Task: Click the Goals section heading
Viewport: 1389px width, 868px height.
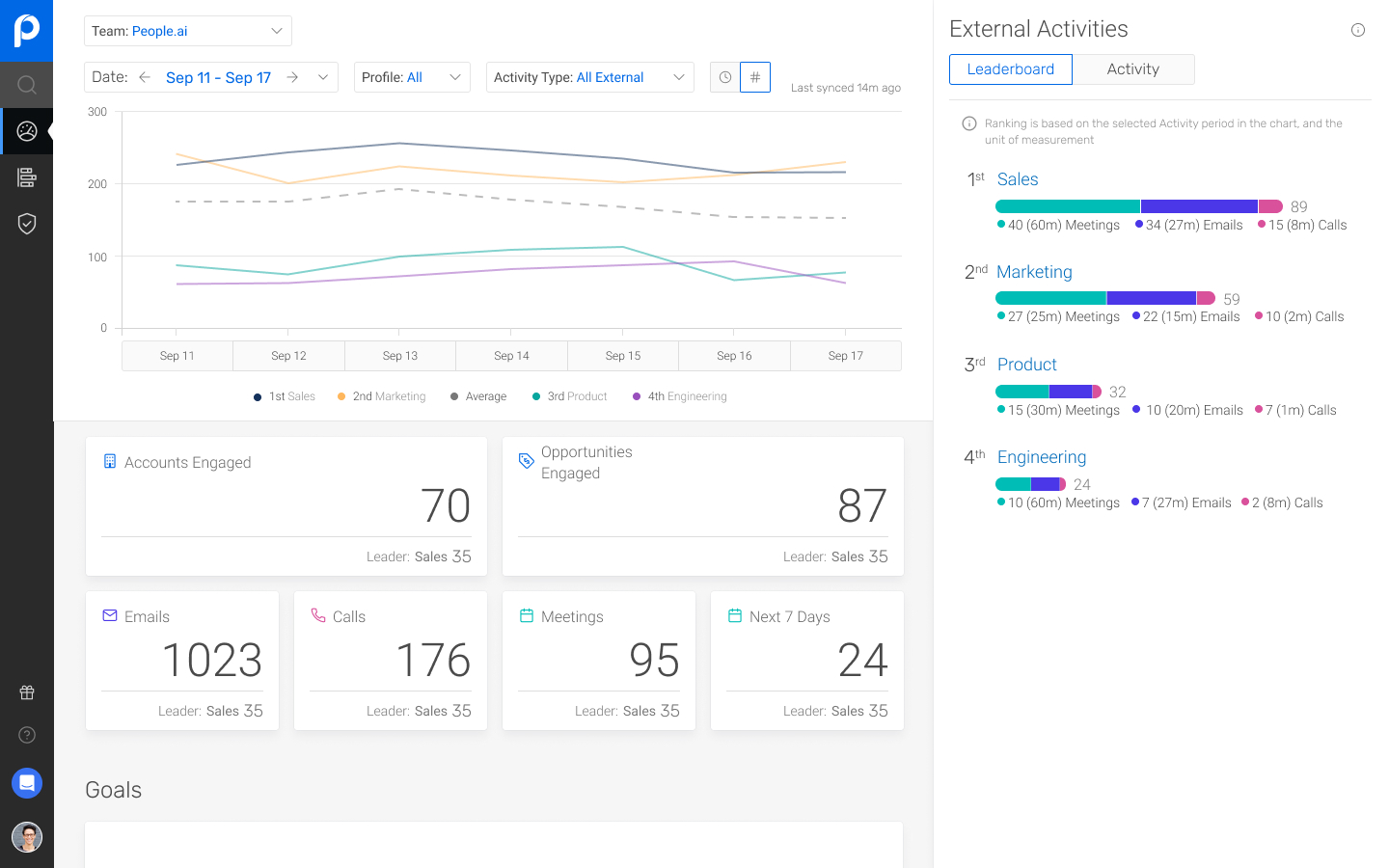Action: pyautogui.click(x=114, y=790)
